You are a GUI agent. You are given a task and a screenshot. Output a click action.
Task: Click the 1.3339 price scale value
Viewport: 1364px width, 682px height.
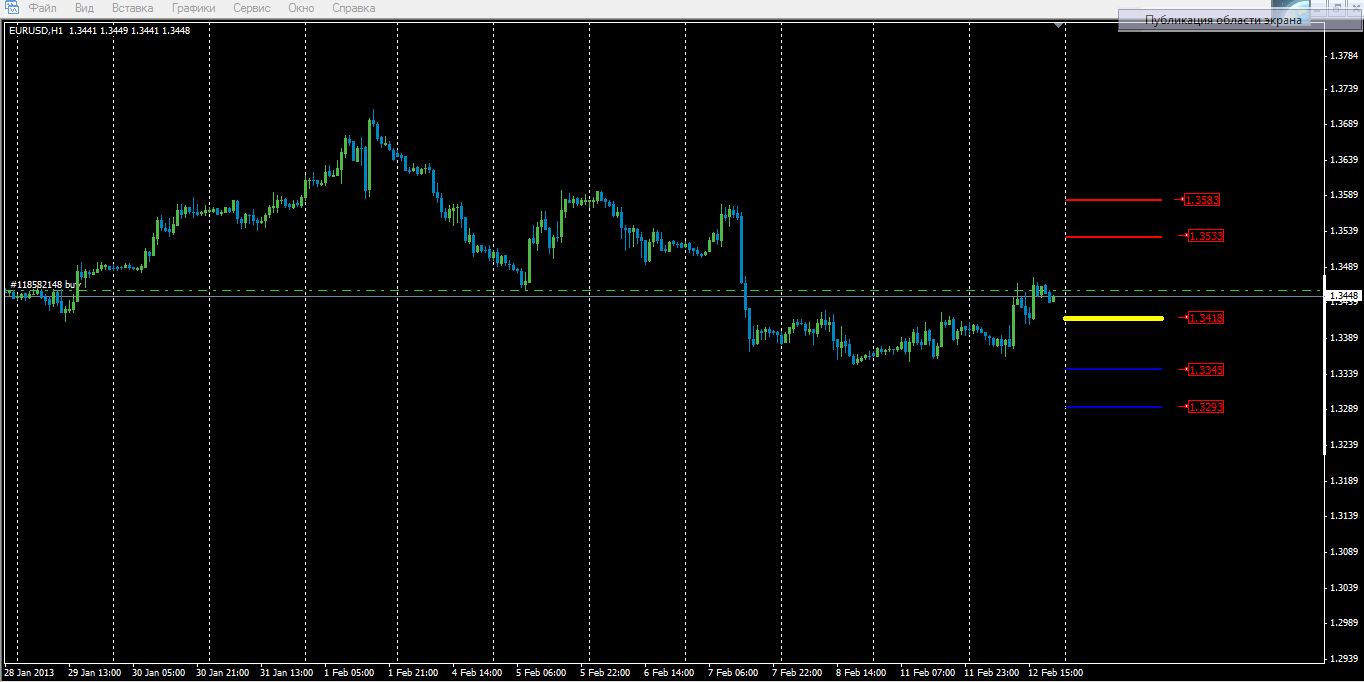point(1344,373)
